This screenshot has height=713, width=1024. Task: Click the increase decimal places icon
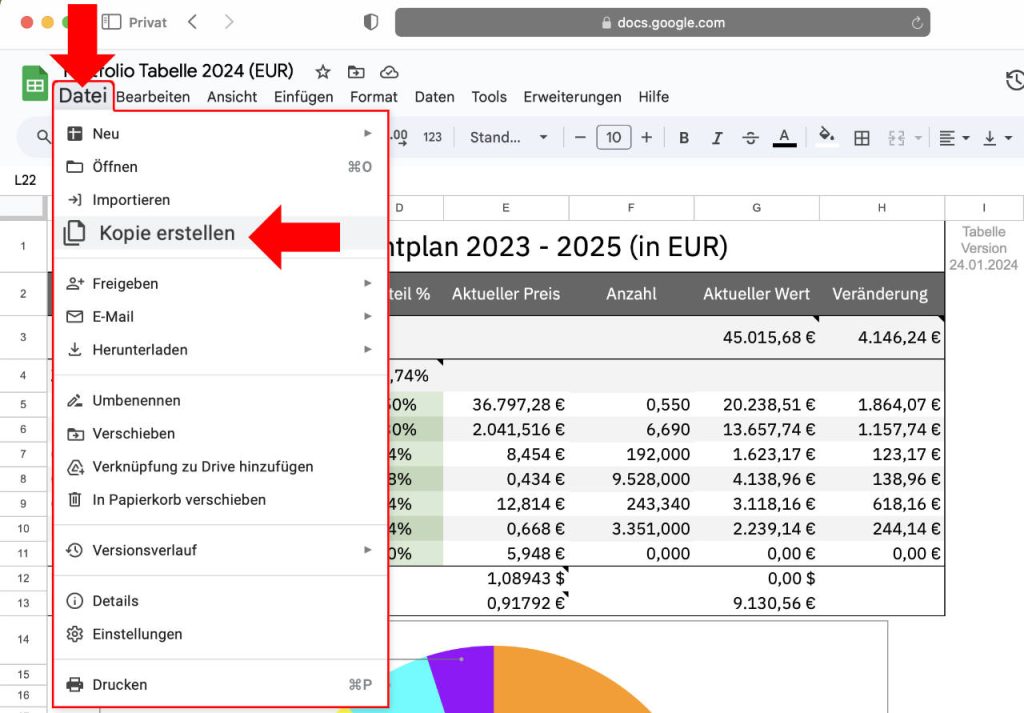click(398, 137)
